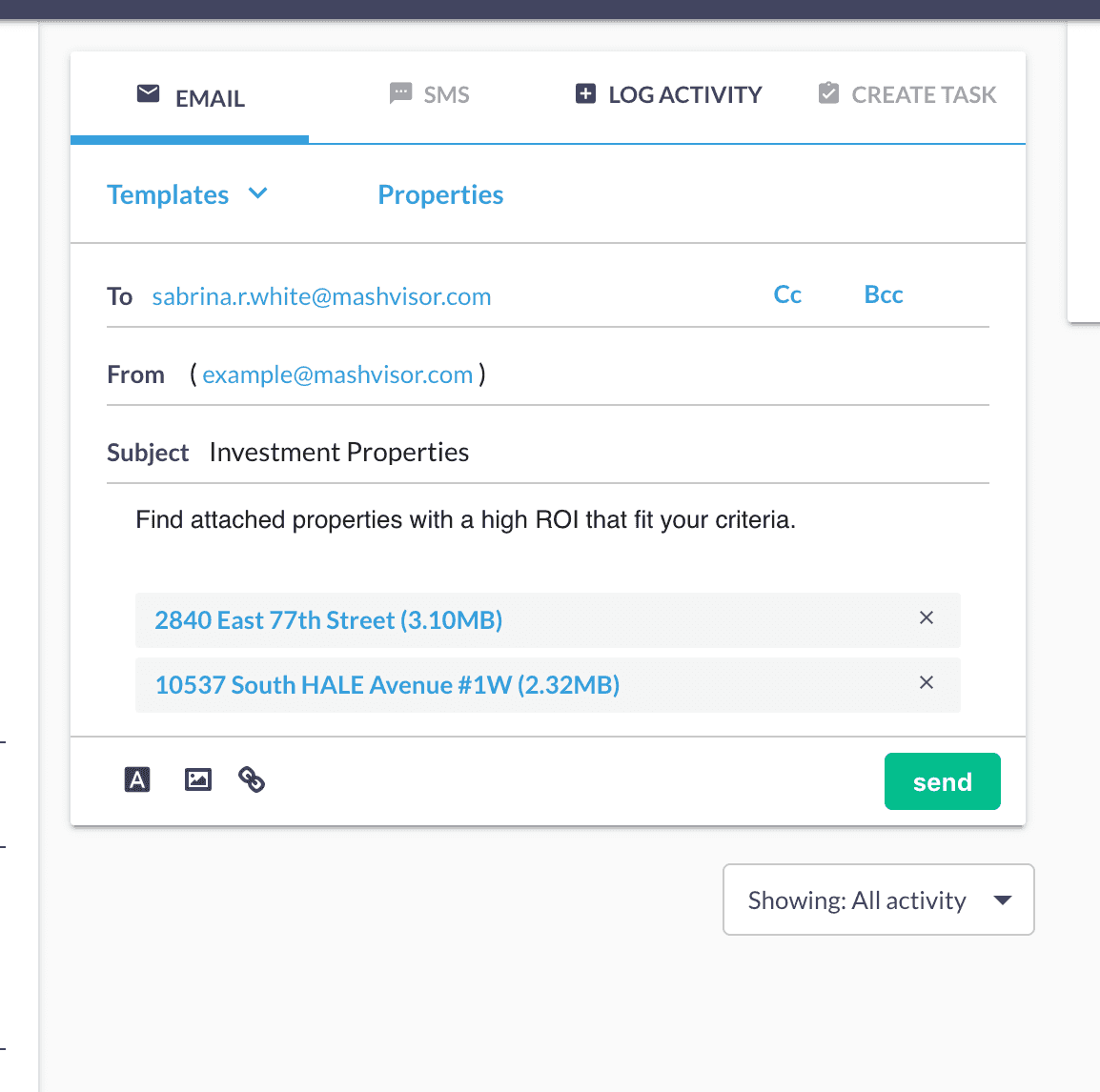Expand the Templates dropdown

[187, 194]
